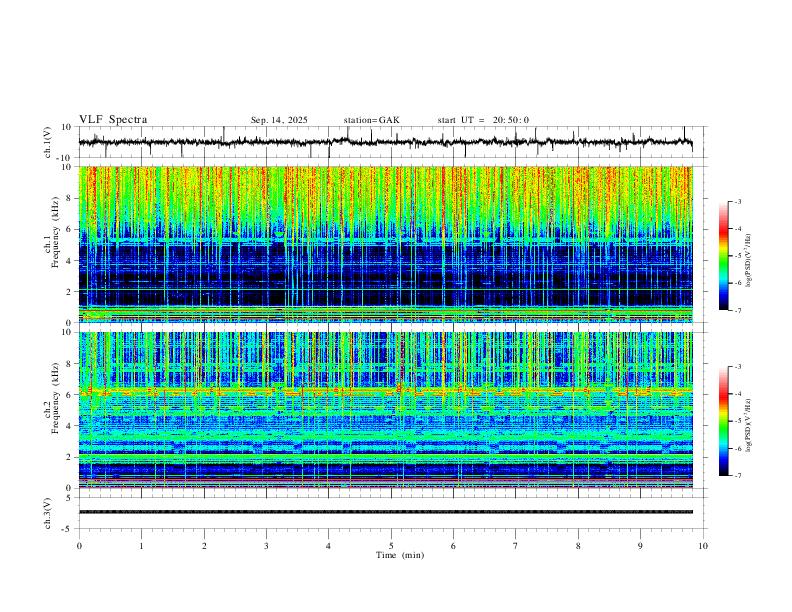The height and width of the screenshot is (612, 792).
Task: Click time axis tick label "1"
Action: click(x=141, y=546)
